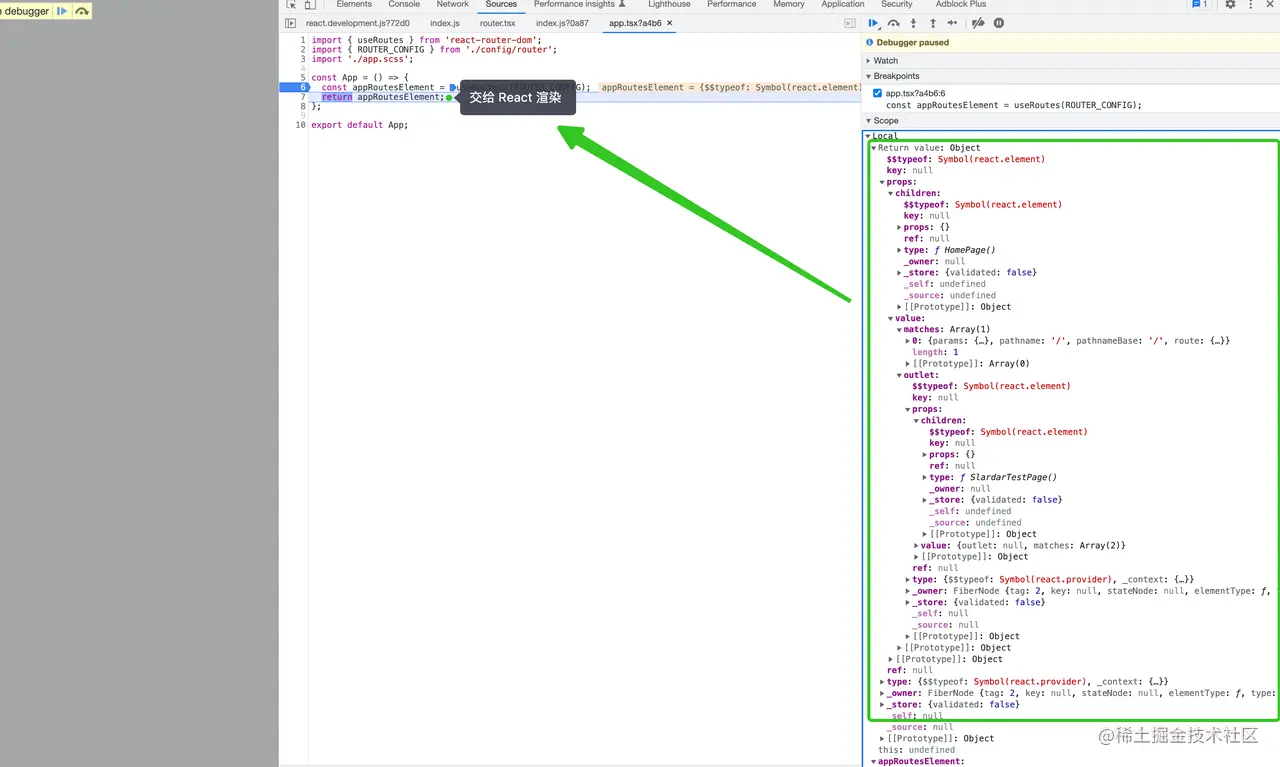This screenshot has width=1280, height=767.
Task: Switch to the Elements panel
Action: pyautogui.click(x=354, y=5)
